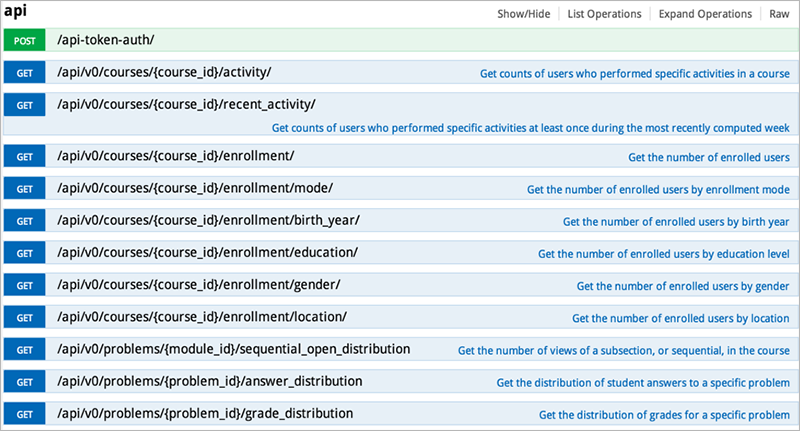The image size is (800, 431).
Task: Select List Operations in the header
Action: 604,14
